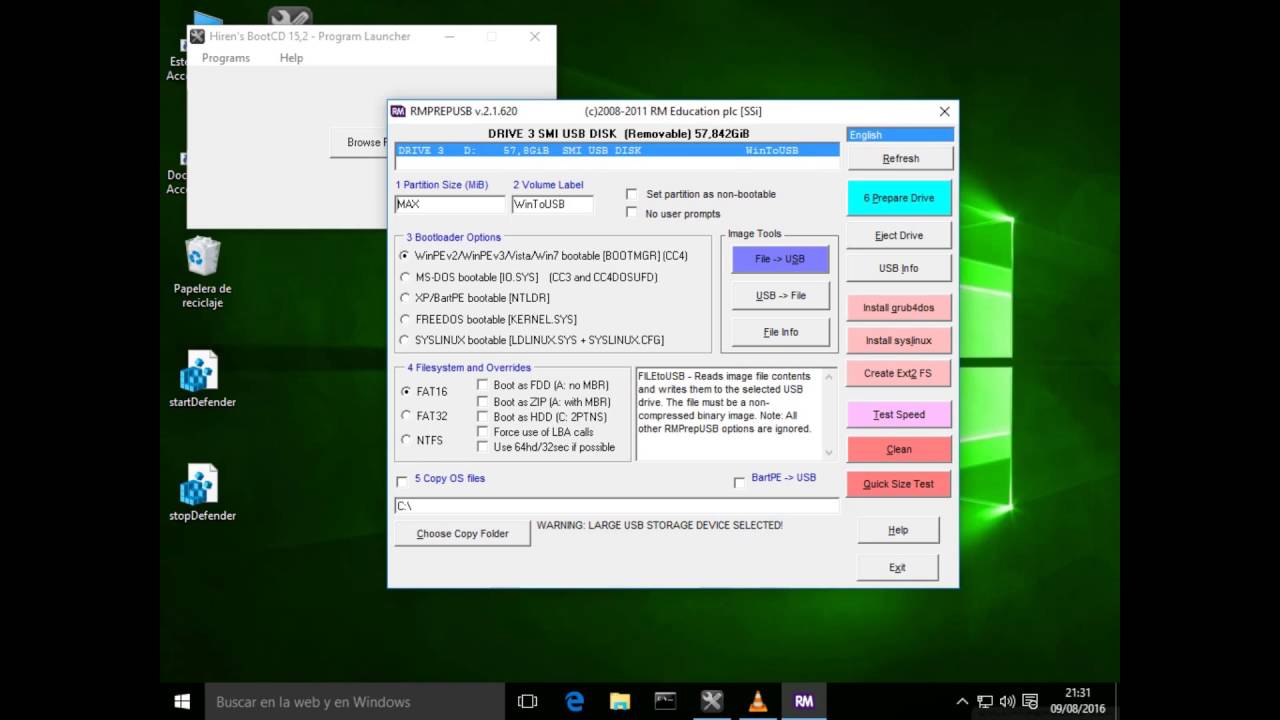Open the Windows Start menu

pos(182,702)
